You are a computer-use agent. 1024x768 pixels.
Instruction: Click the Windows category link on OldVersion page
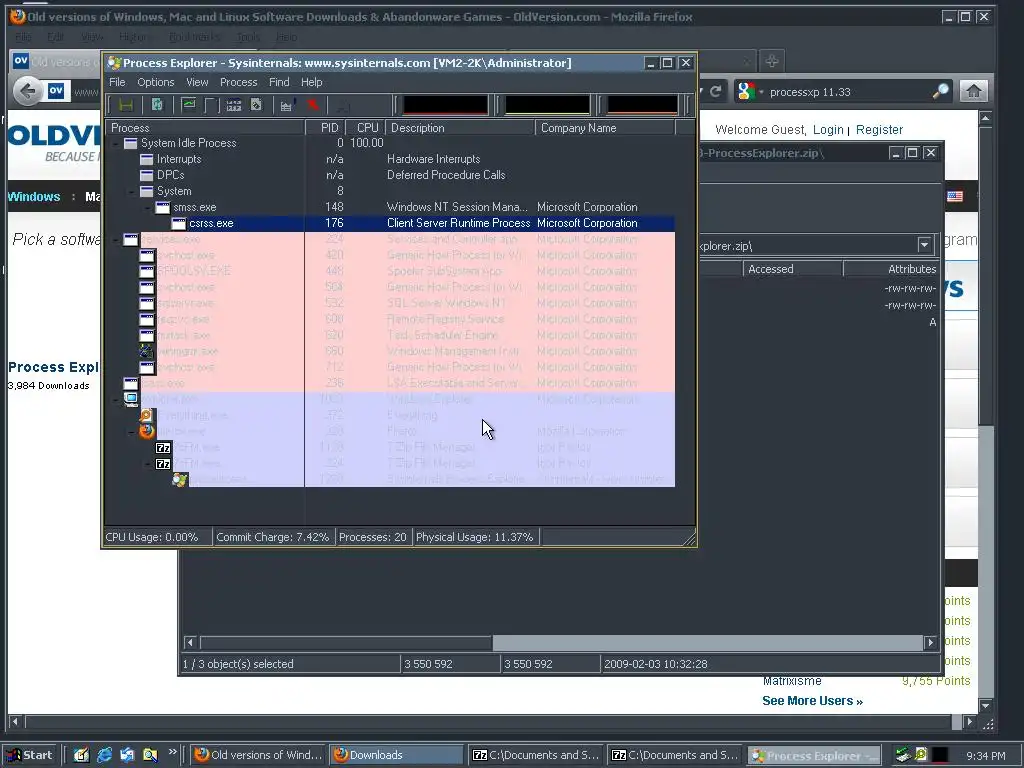[34, 197]
